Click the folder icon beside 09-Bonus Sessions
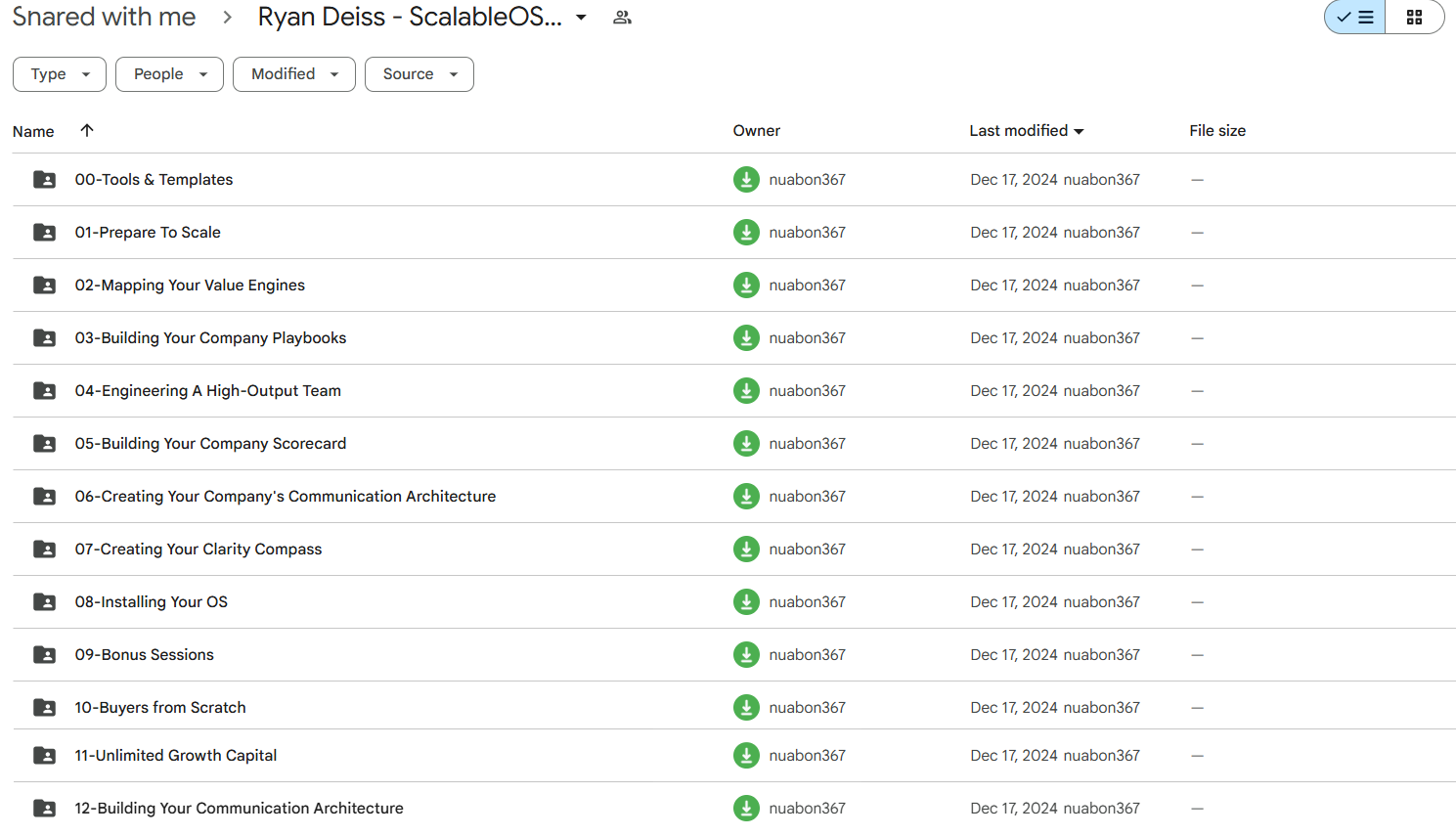Image resolution: width=1456 pixels, height=836 pixels. (x=44, y=655)
